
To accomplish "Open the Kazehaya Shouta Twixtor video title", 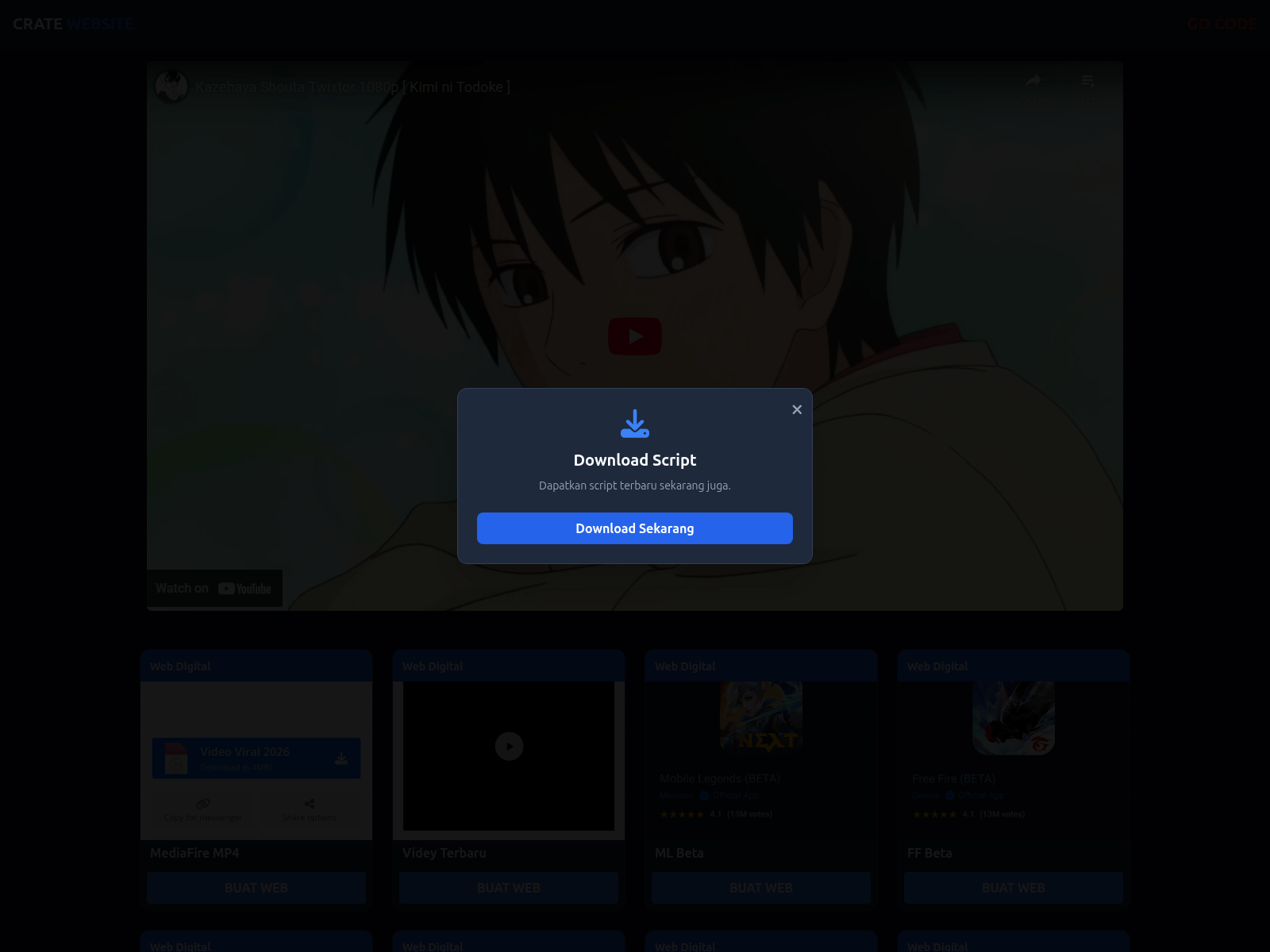I will click(352, 86).
